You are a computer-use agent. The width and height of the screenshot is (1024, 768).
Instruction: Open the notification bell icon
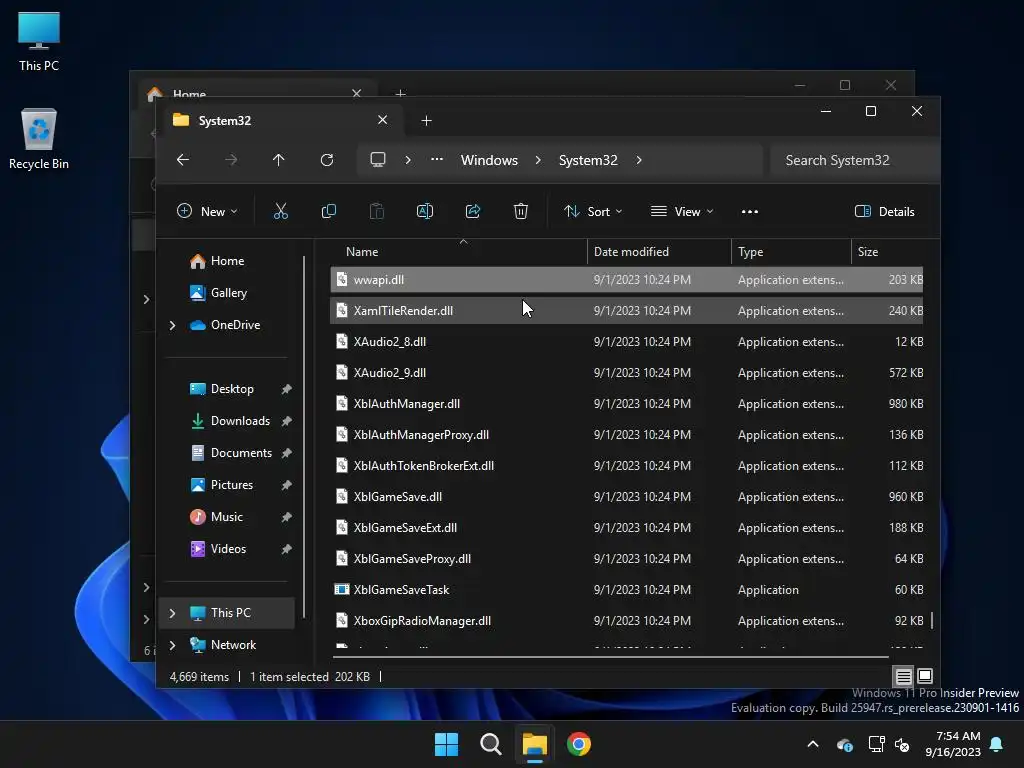tap(997, 744)
